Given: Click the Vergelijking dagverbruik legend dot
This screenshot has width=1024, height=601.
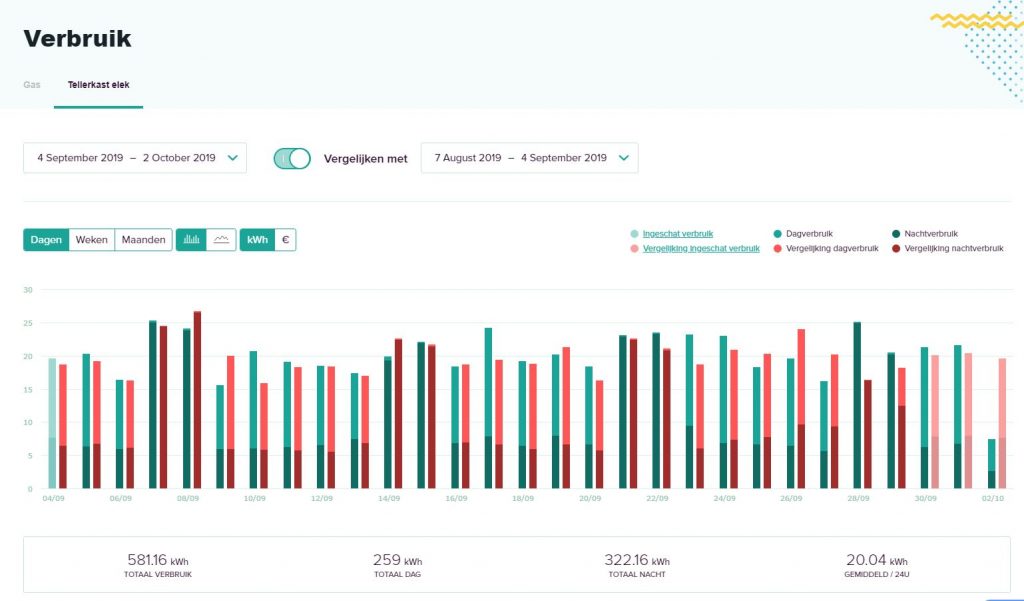Looking at the screenshot, I should pos(777,248).
